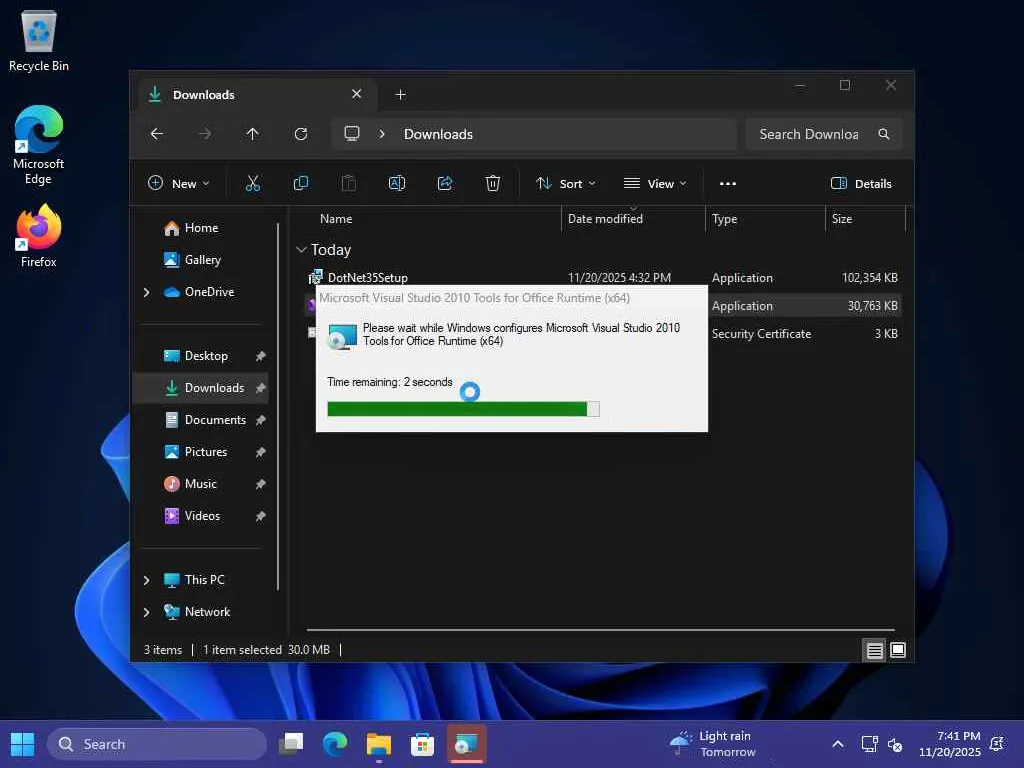The width and height of the screenshot is (1024, 768).
Task: Refresh the Downloads folder view
Action: 300,134
